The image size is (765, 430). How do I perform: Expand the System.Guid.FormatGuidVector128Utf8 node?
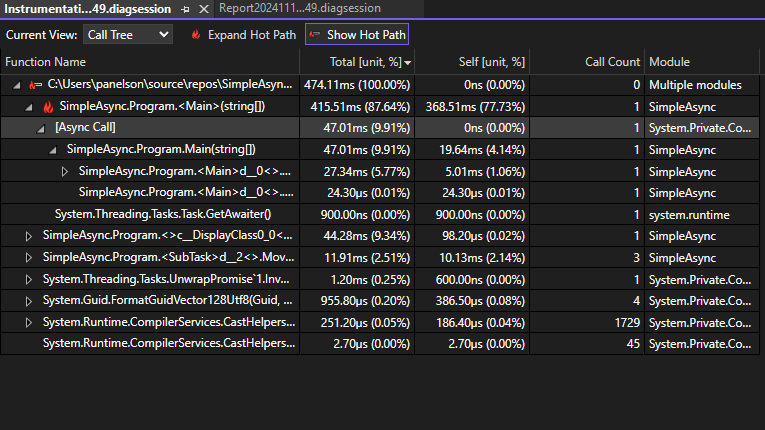pyautogui.click(x=29, y=300)
